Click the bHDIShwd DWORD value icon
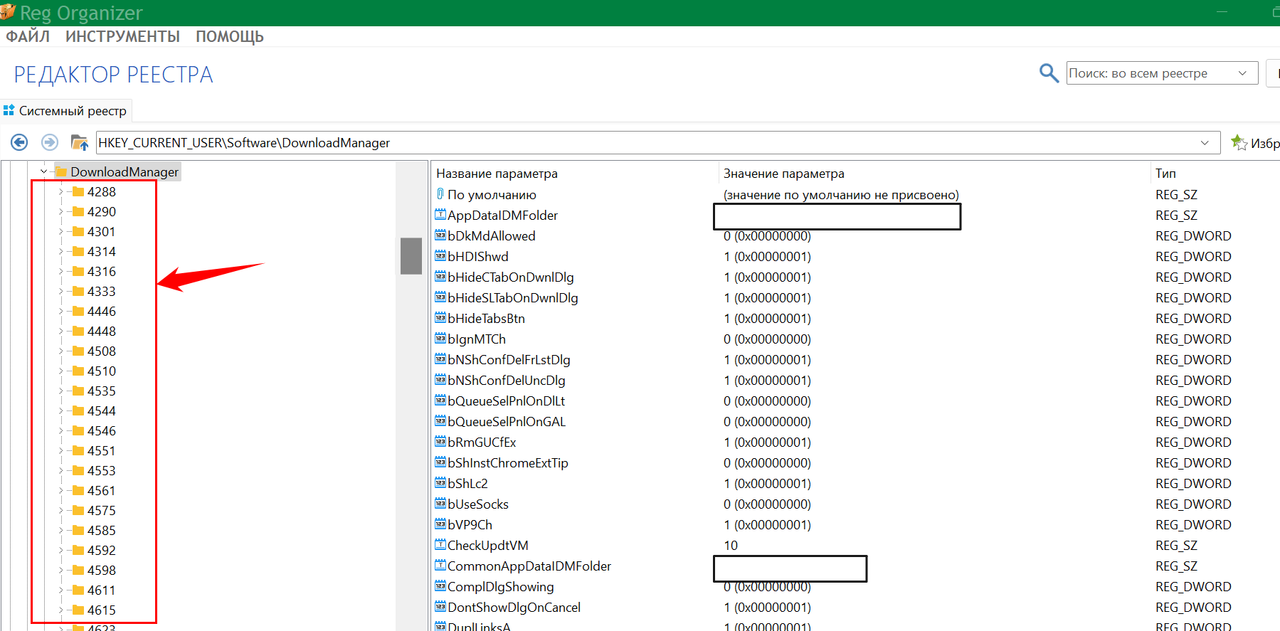Image resolution: width=1280 pixels, height=631 pixels. pos(440,256)
